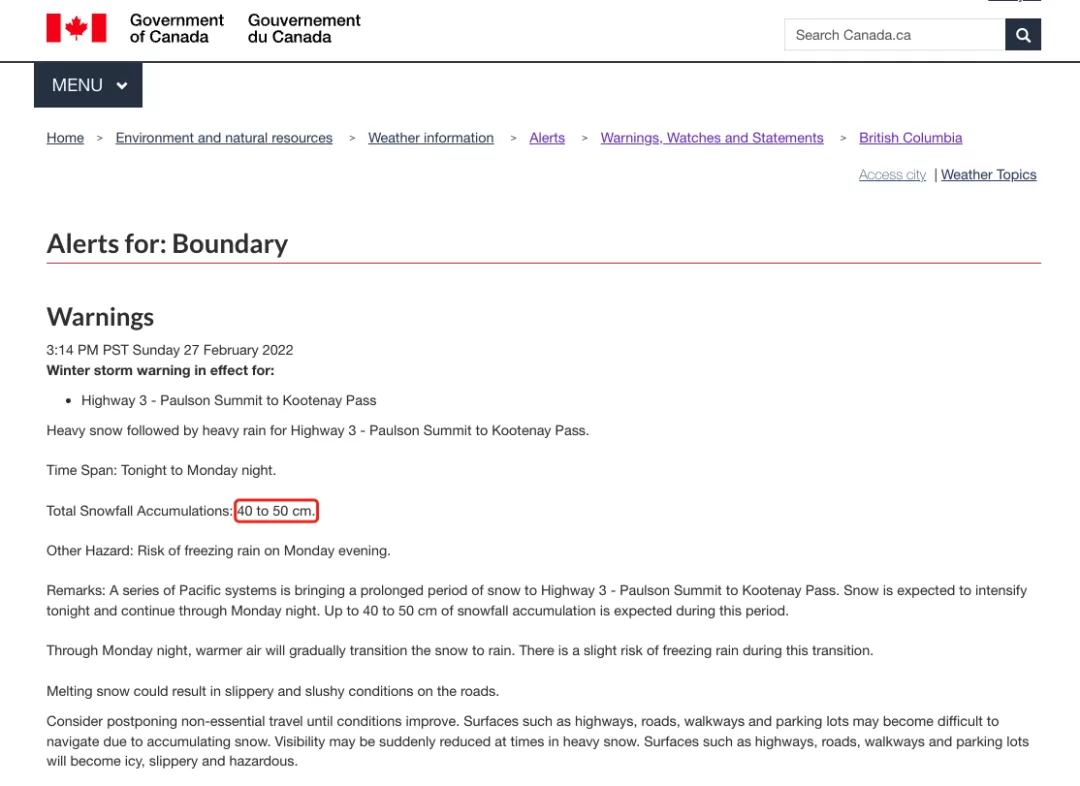The width and height of the screenshot is (1080, 786).
Task: Open the Weather information breadcrumb
Action: [430, 138]
